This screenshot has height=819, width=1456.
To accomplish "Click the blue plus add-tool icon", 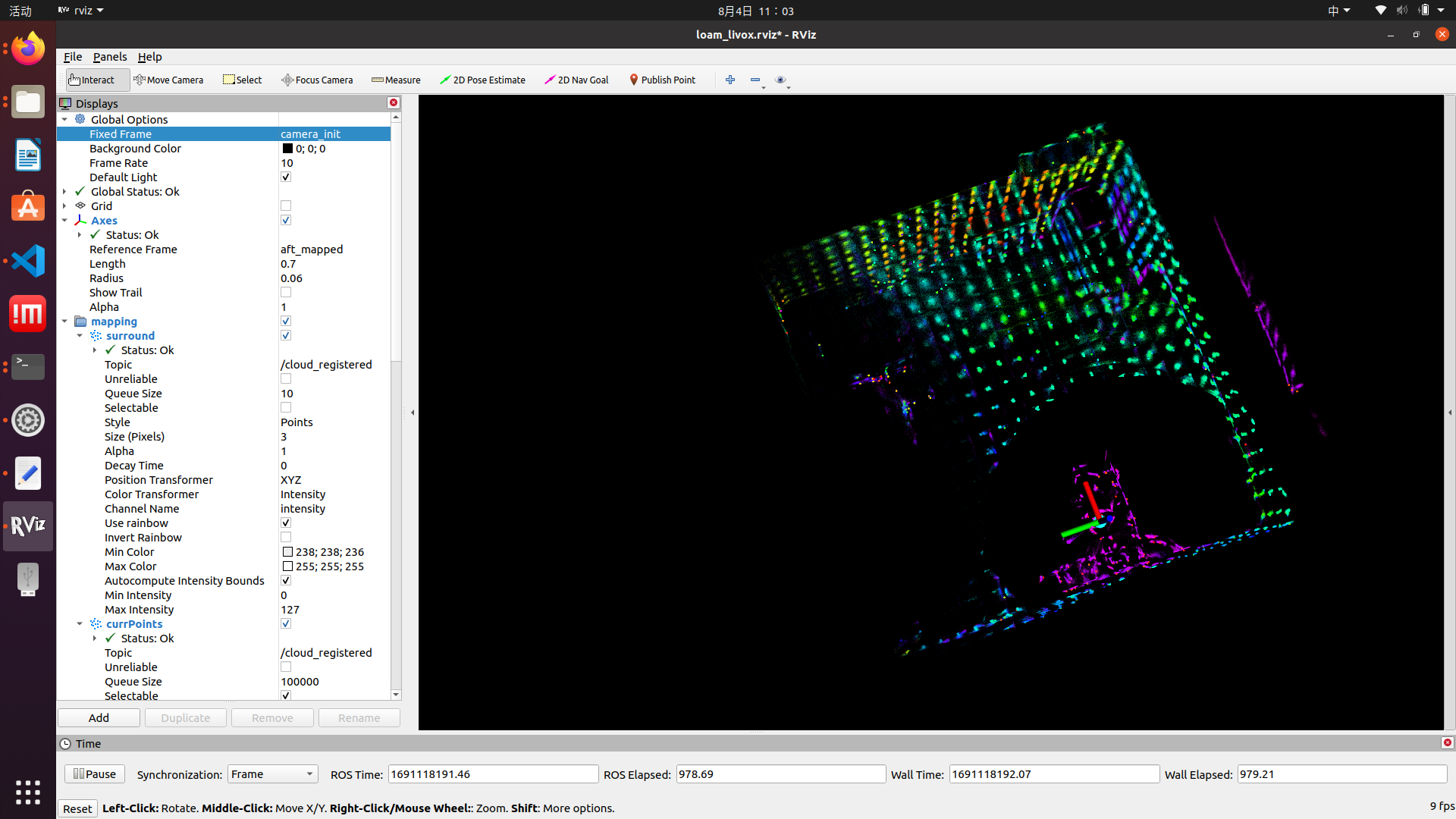I will [730, 80].
